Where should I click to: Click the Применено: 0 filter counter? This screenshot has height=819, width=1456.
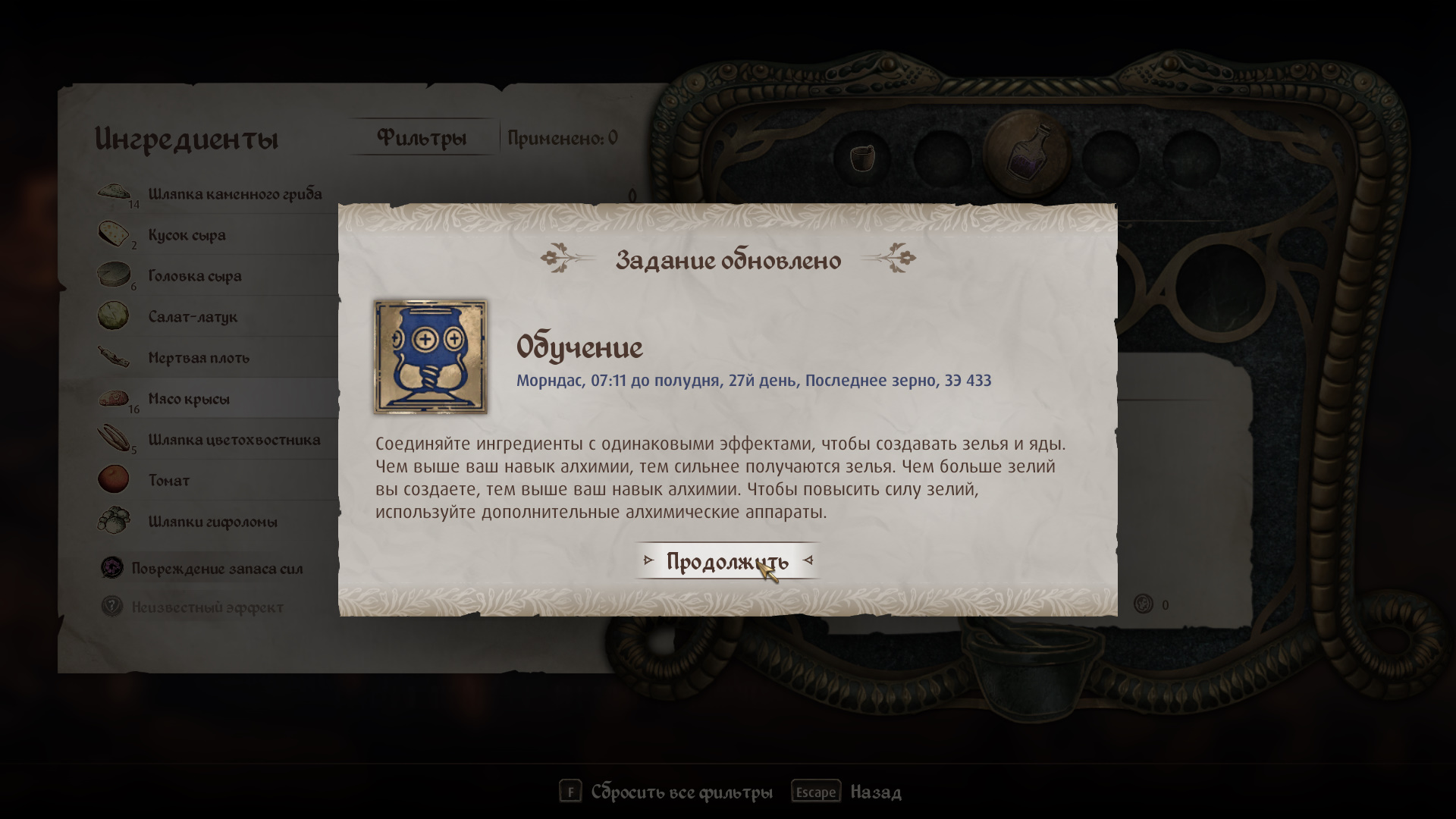[563, 138]
